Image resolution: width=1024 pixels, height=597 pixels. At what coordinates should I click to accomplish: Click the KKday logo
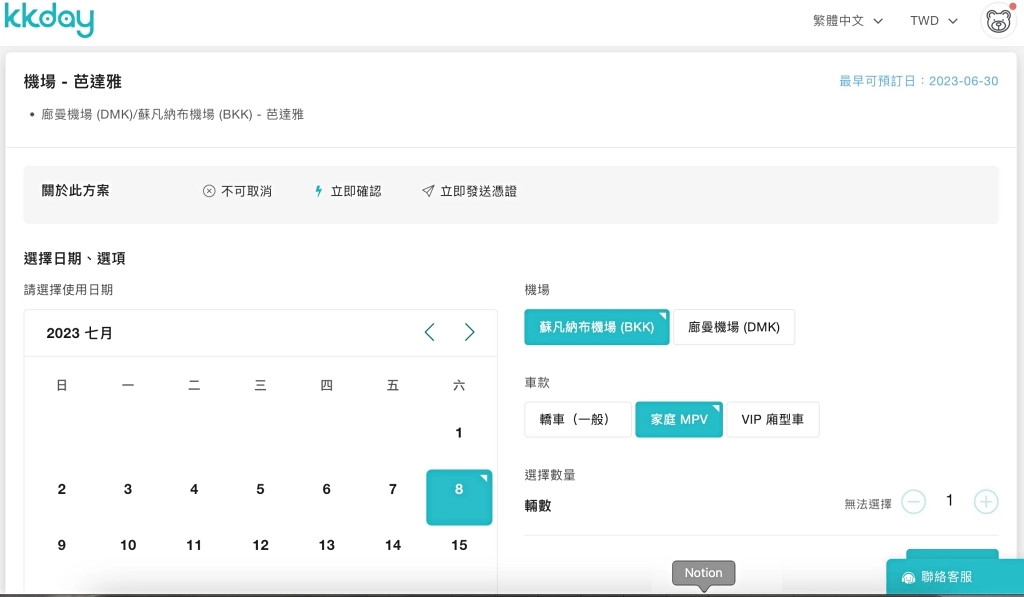coord(49,20)
